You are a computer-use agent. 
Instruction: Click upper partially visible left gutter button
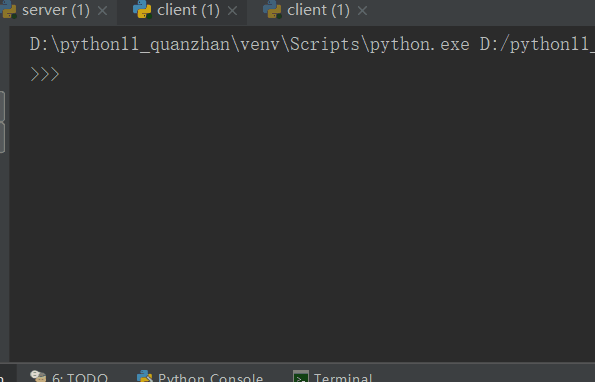click(2, 106)
